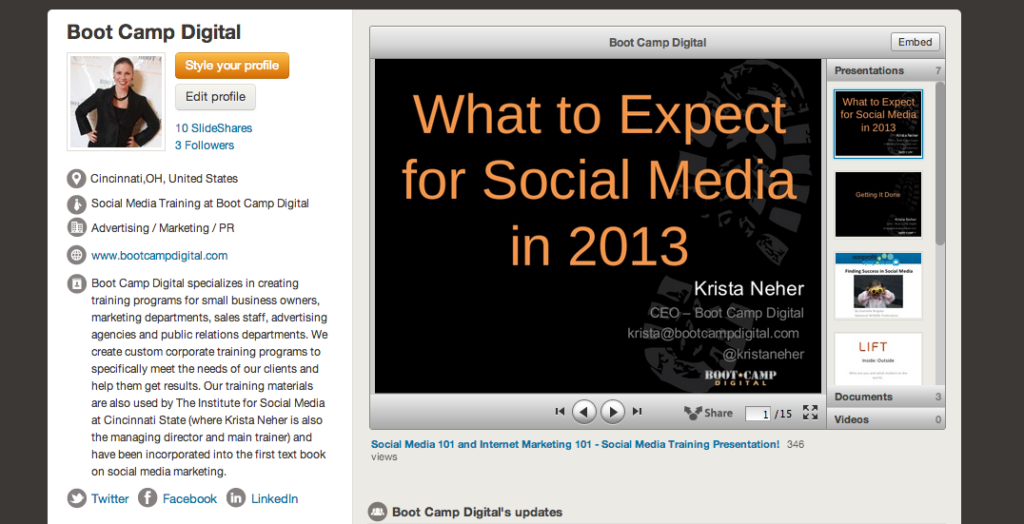
Task: Click the Embed button
Action: [915, 42]
